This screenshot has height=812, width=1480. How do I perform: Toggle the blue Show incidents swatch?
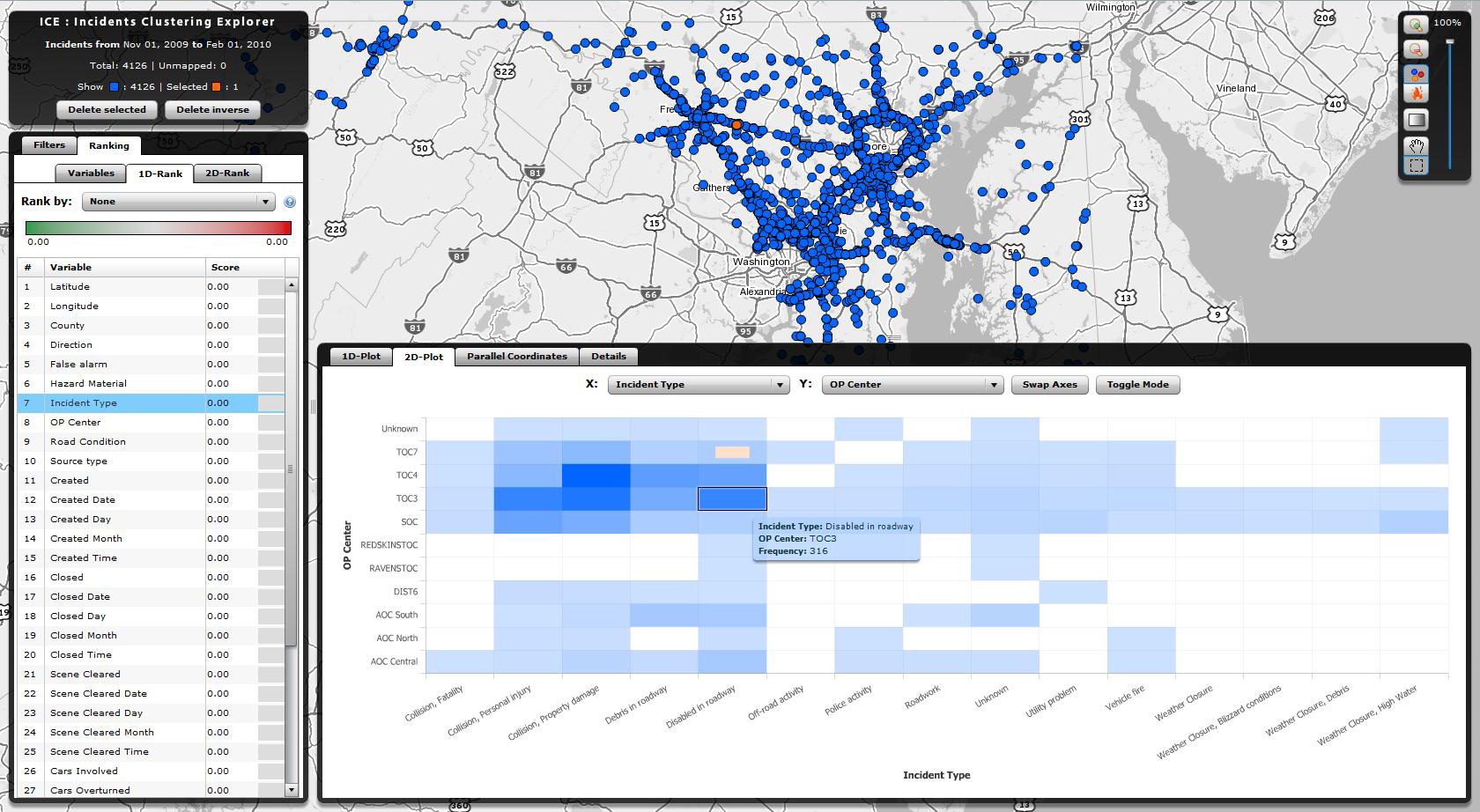(x=114, y=87)
